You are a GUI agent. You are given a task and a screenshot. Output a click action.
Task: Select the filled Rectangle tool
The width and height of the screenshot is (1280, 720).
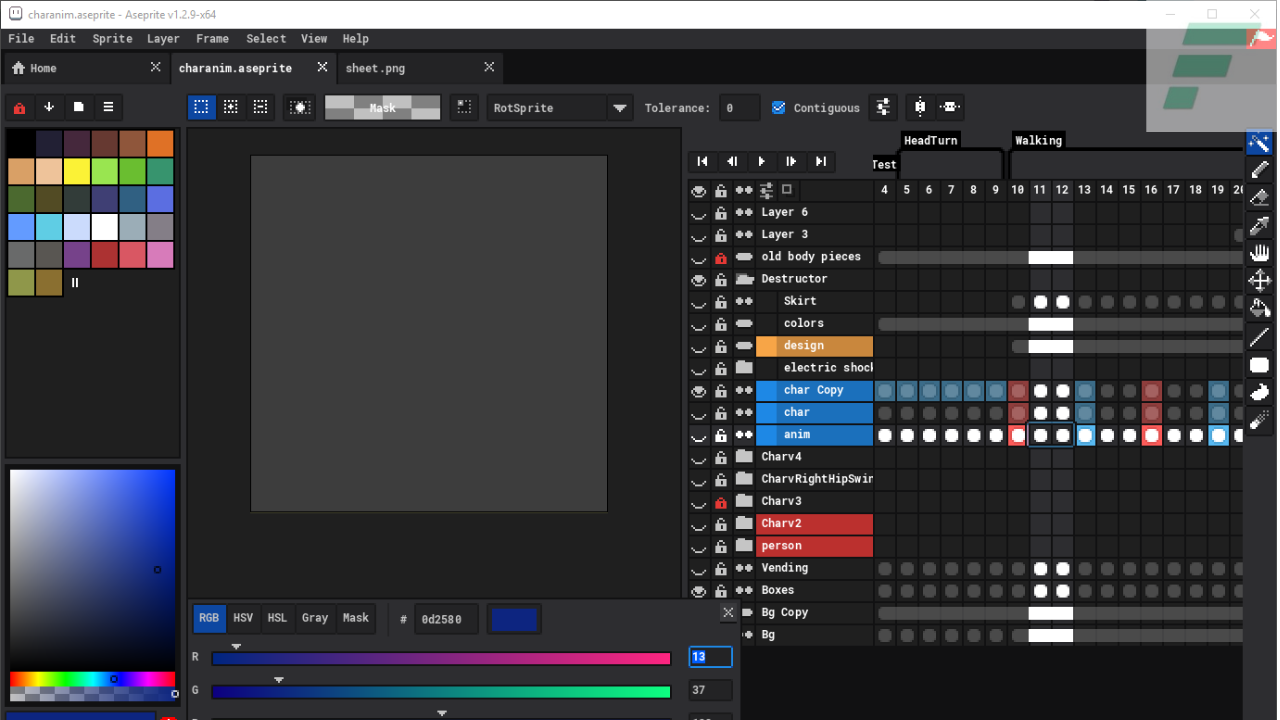point(1259,365)
